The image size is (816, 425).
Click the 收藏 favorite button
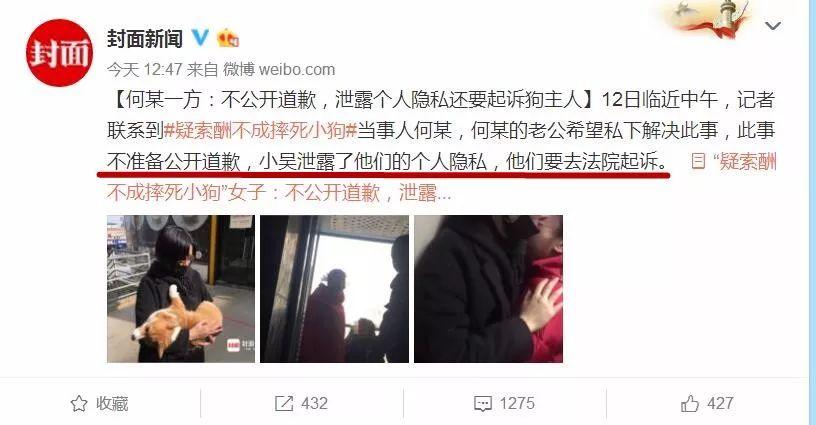pyautogui.click(x=99, y=404)
